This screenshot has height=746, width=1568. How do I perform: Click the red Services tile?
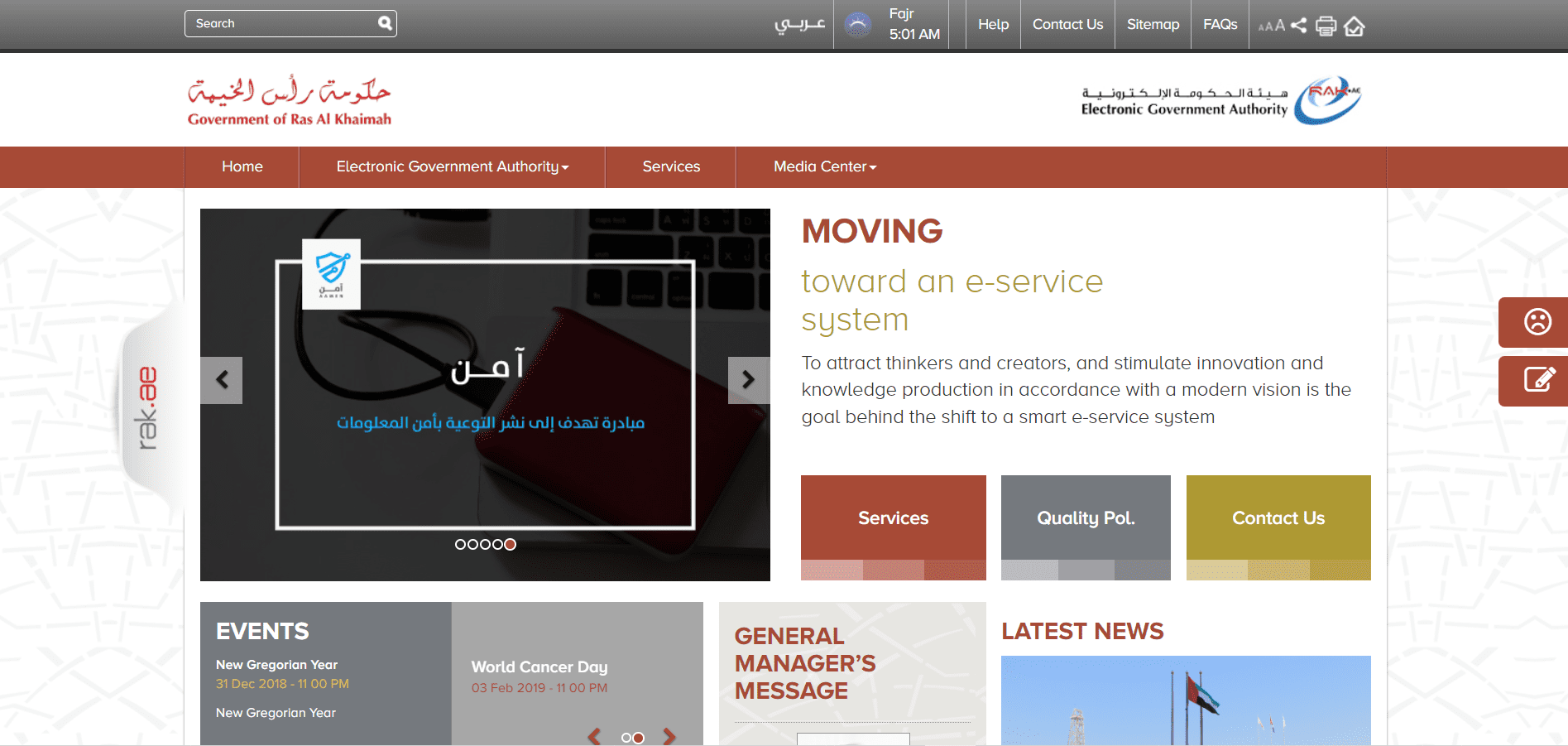(893, 527)
